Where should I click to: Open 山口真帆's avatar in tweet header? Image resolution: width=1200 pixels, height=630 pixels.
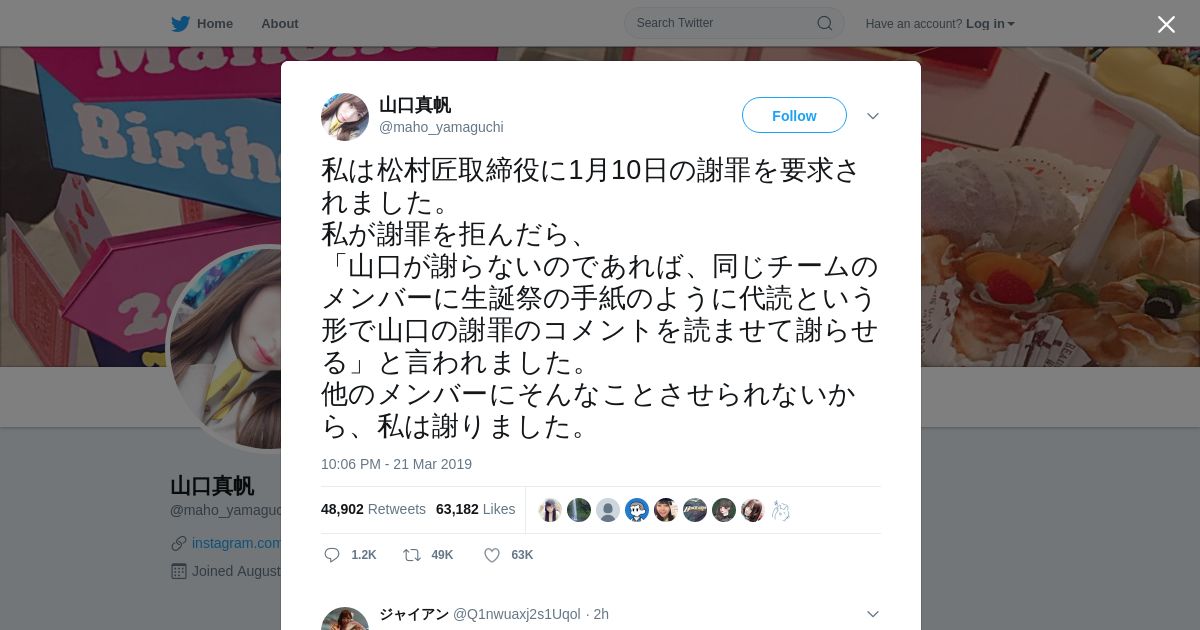tap(345, 117)
